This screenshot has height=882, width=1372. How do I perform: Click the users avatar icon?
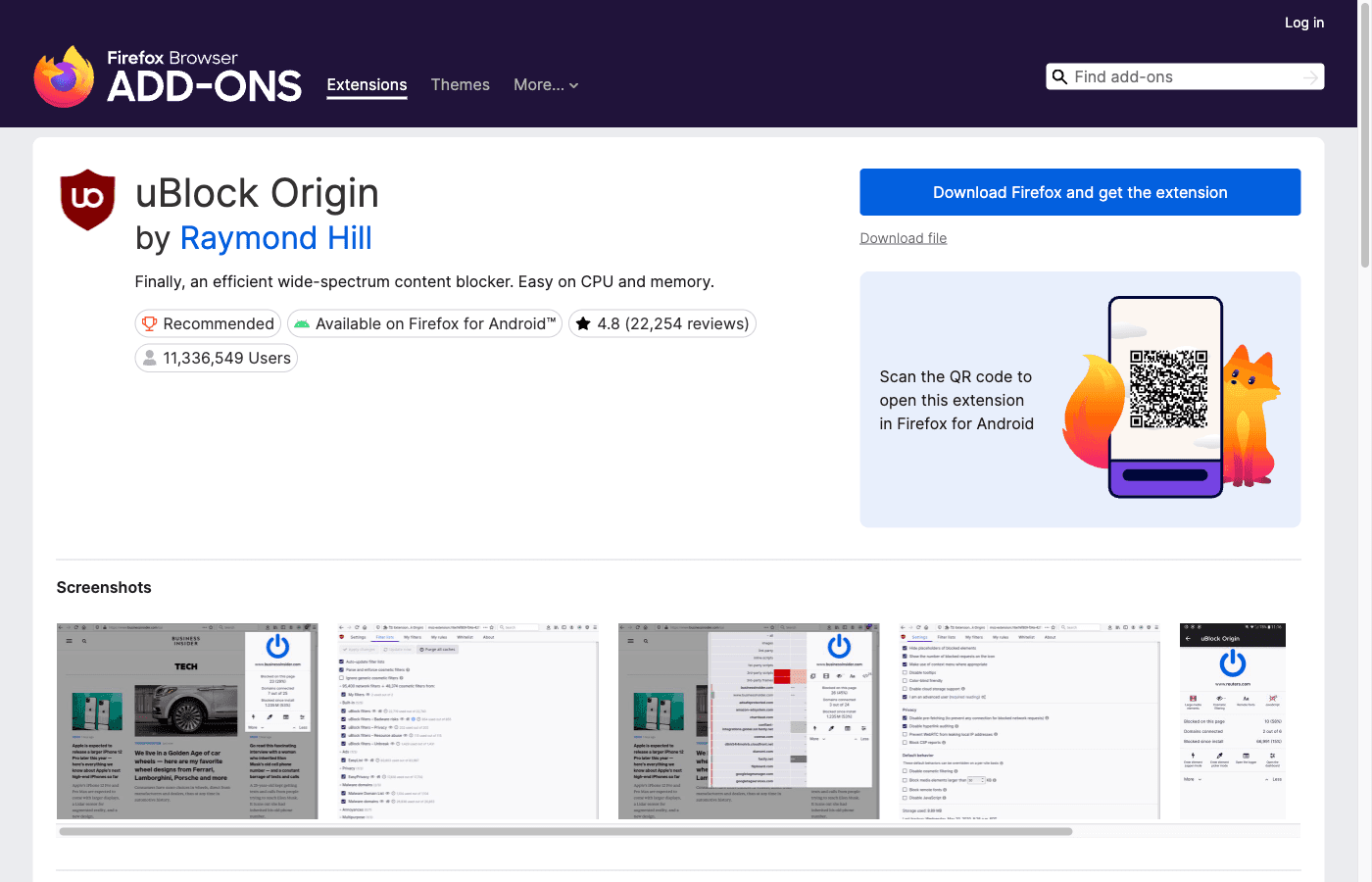click(x=150, y=358)
